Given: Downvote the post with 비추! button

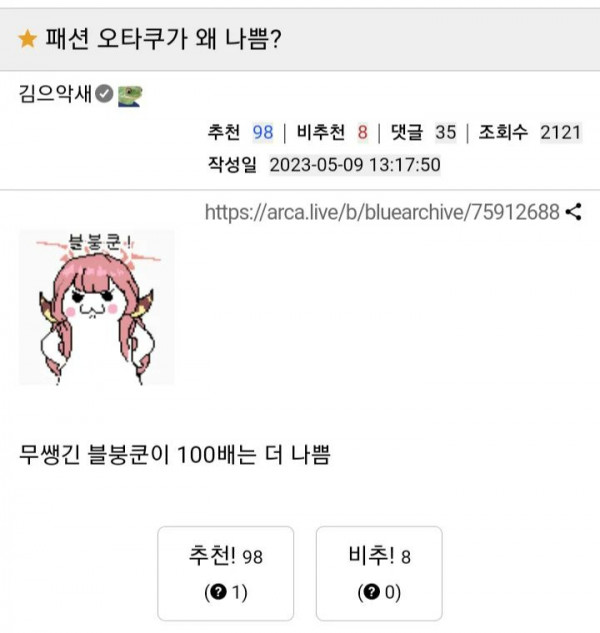Looking at the screenshot, I should (379, 573).
